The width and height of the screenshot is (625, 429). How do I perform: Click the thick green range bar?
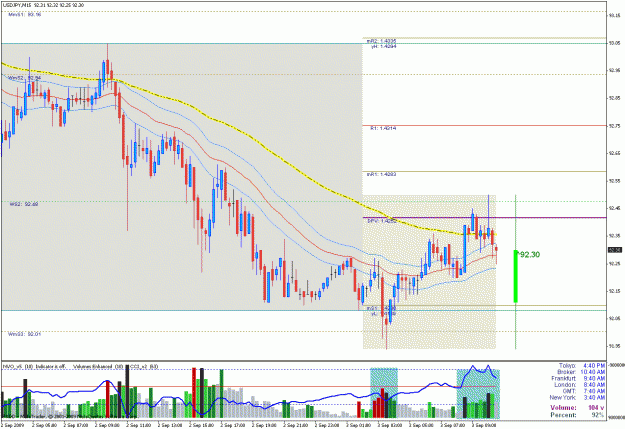(515, 276)
